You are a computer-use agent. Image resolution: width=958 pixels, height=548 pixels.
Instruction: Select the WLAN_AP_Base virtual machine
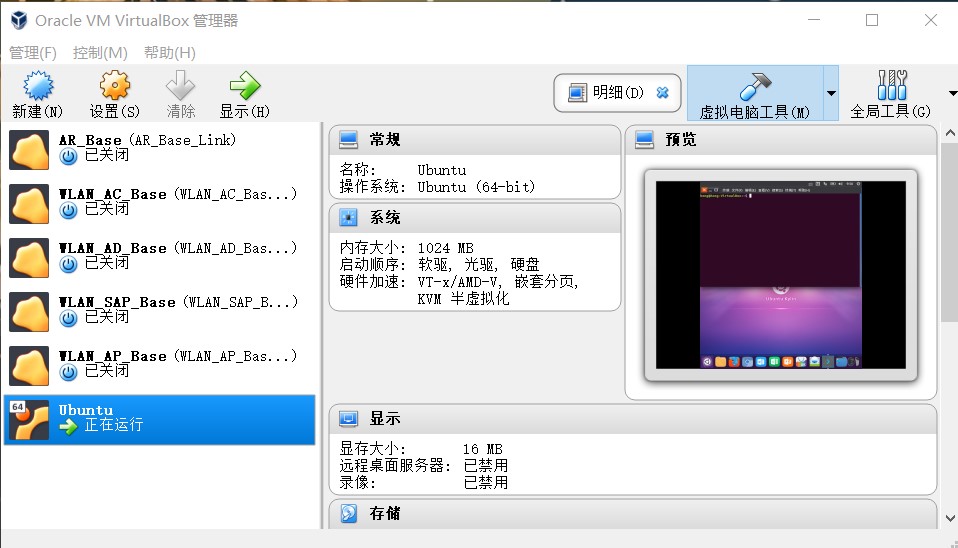(159, 365)
